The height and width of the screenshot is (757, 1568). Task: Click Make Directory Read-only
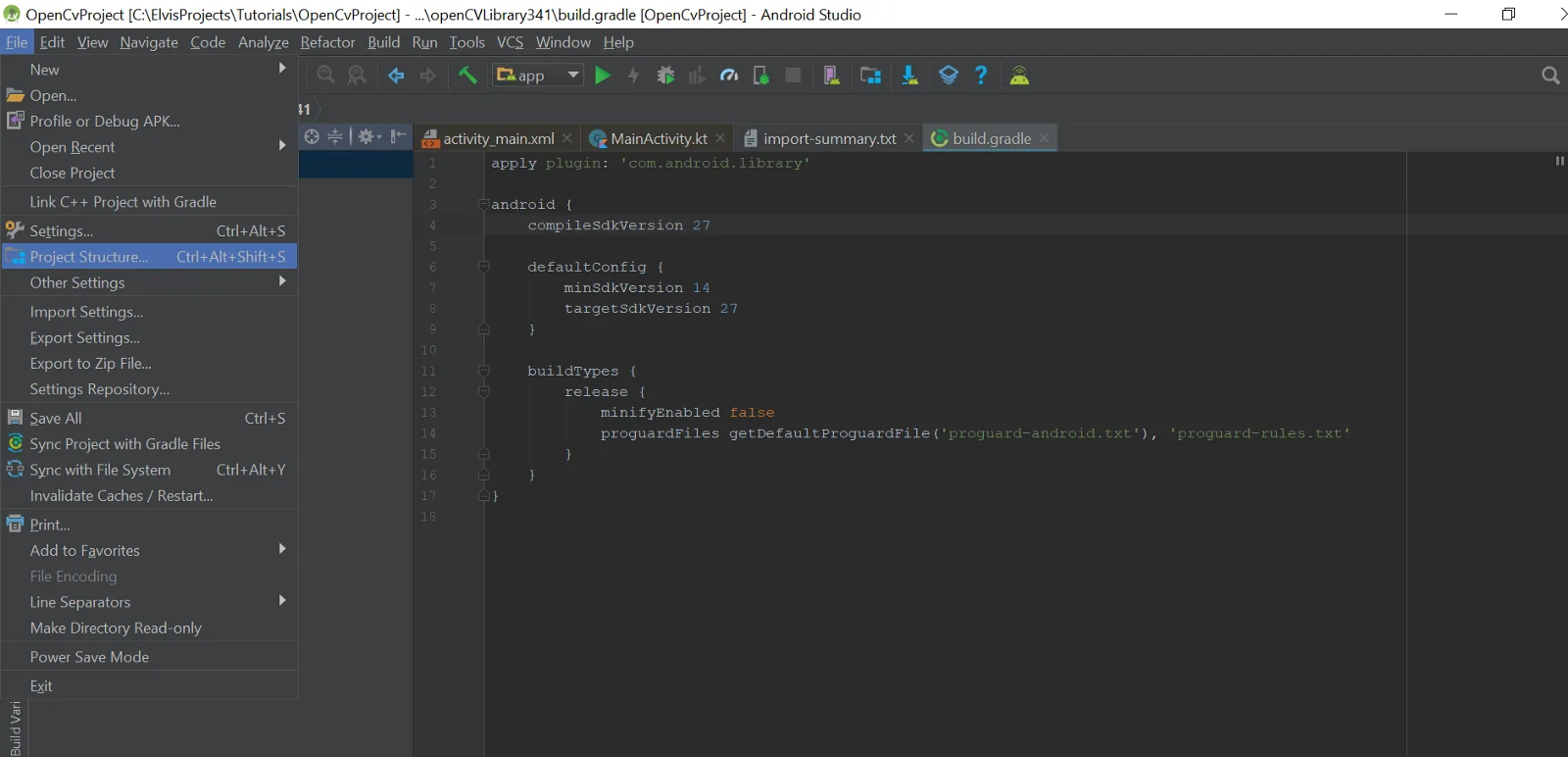[x=149, y=628]
